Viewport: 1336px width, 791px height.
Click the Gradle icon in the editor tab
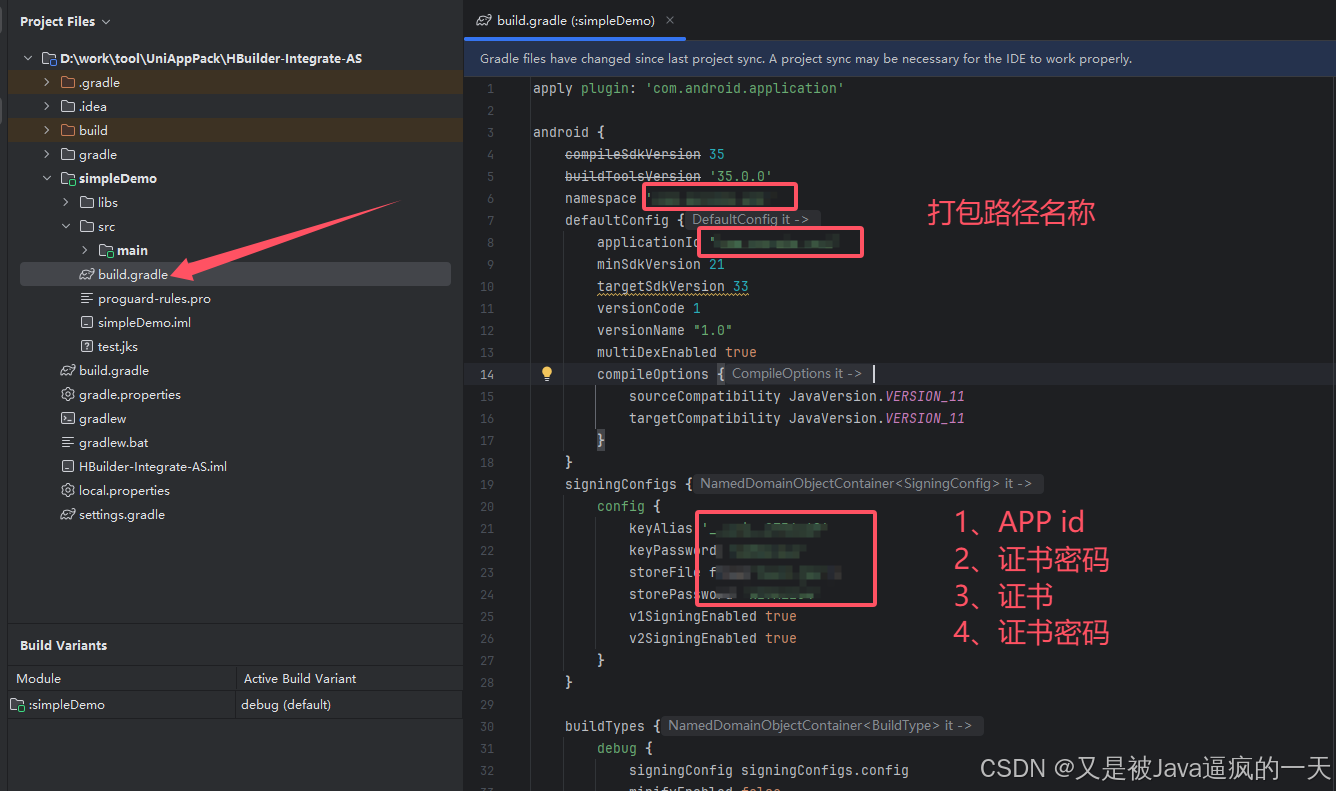tap(484, 20)
